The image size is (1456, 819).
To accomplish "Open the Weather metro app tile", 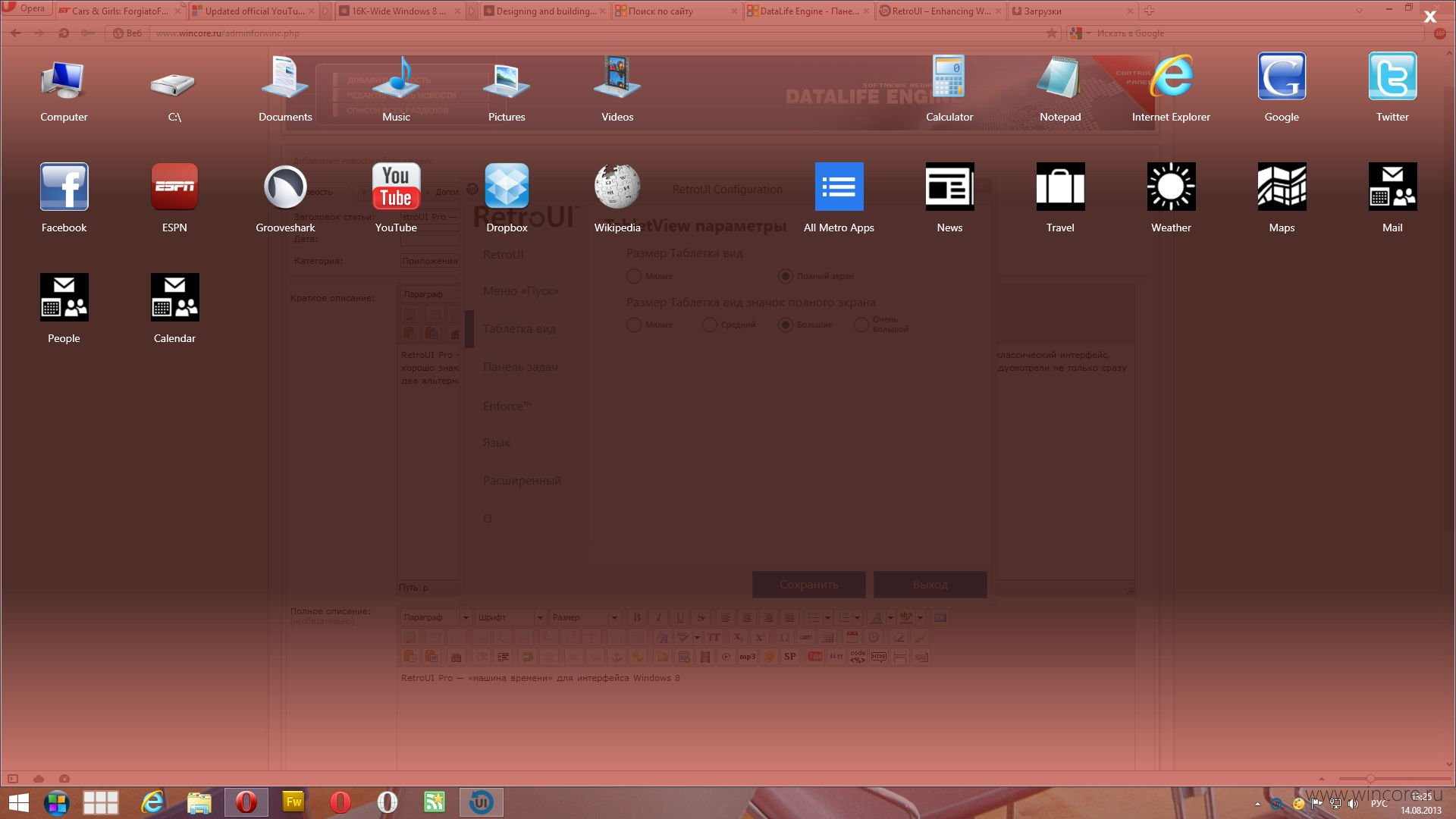I will coord(1171,187).
